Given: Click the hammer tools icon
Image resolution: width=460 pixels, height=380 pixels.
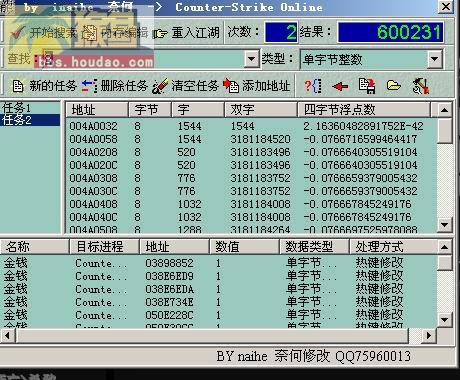Looking at the screenshot, I should (x=421, y=86).
